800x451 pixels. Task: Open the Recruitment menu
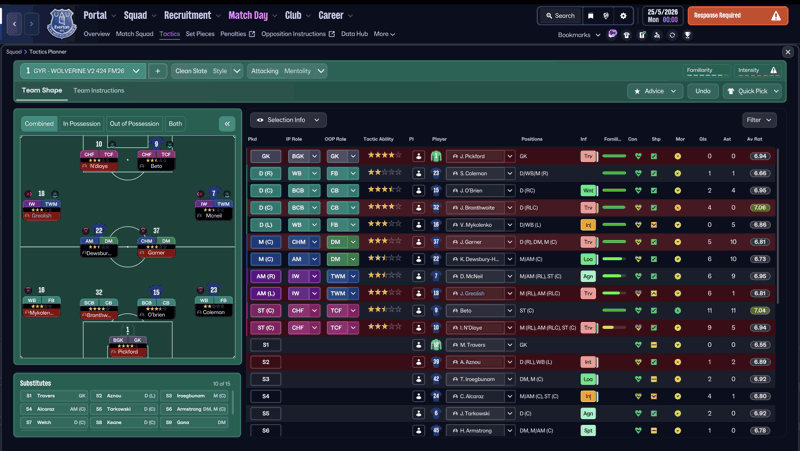click(192, 15)
